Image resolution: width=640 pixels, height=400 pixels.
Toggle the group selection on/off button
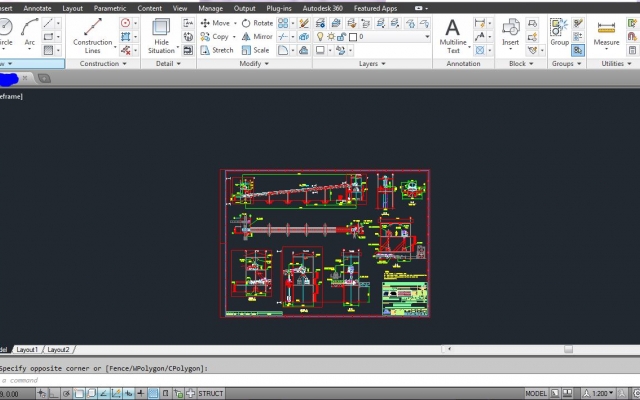coord(578,50)
